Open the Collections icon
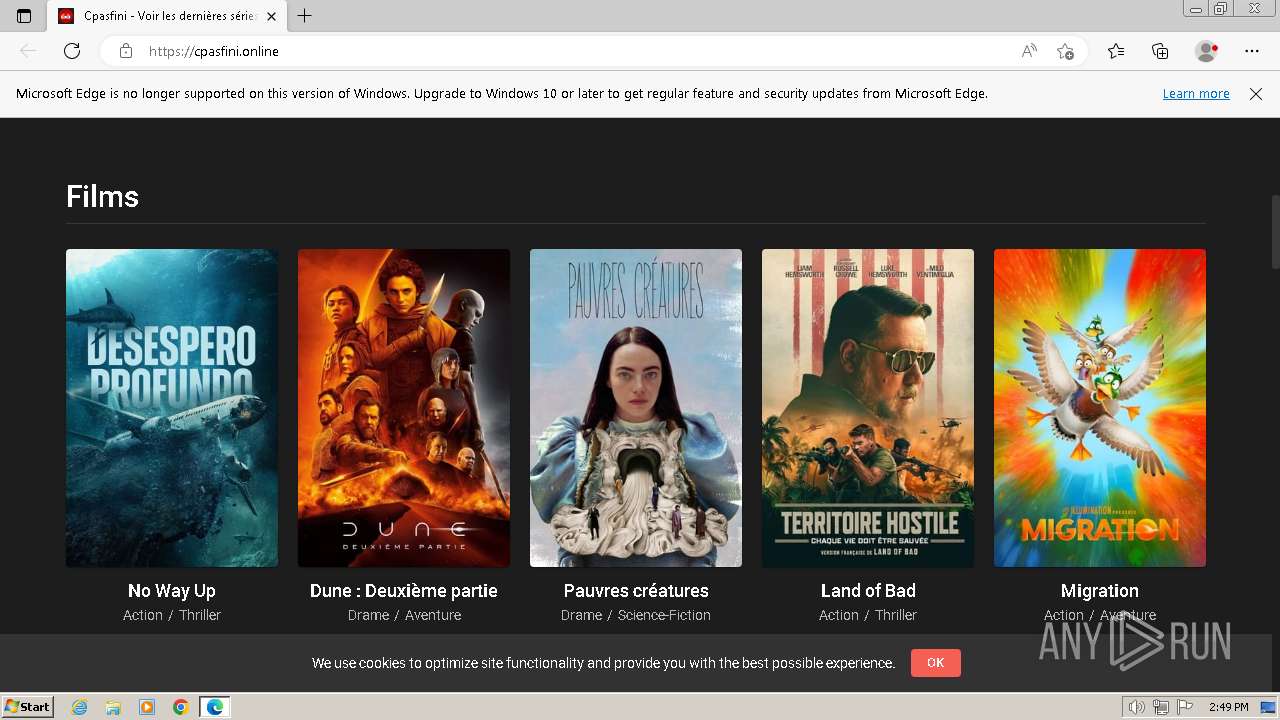This screenshot has height=720, width=1280. (1160, 51)
